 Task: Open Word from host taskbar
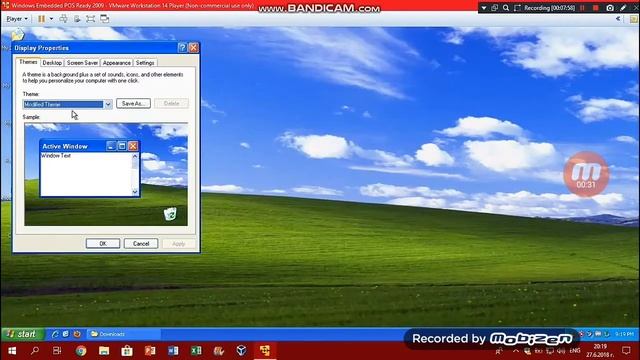(173, 351)
